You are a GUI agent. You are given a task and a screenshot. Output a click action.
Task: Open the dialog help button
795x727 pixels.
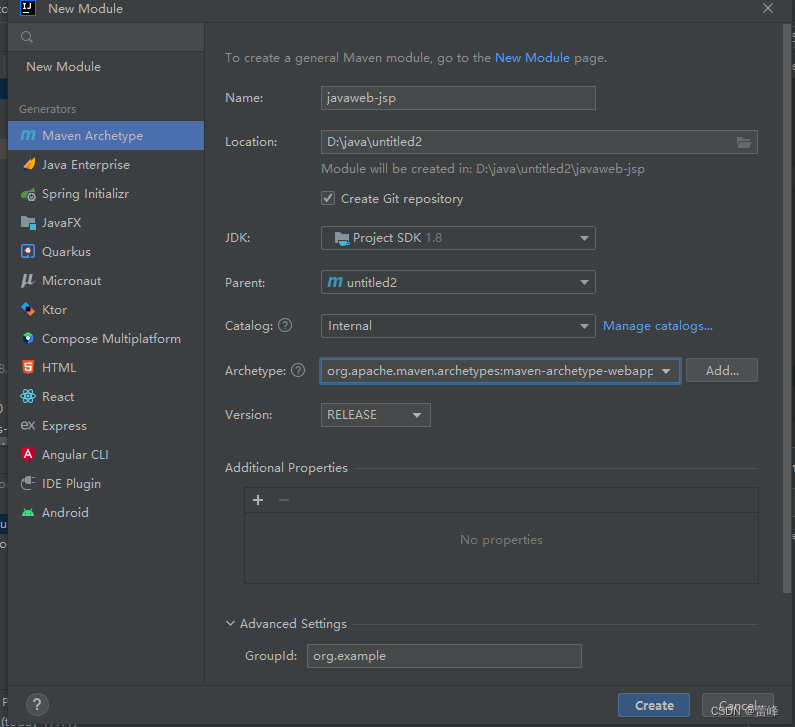37,704
